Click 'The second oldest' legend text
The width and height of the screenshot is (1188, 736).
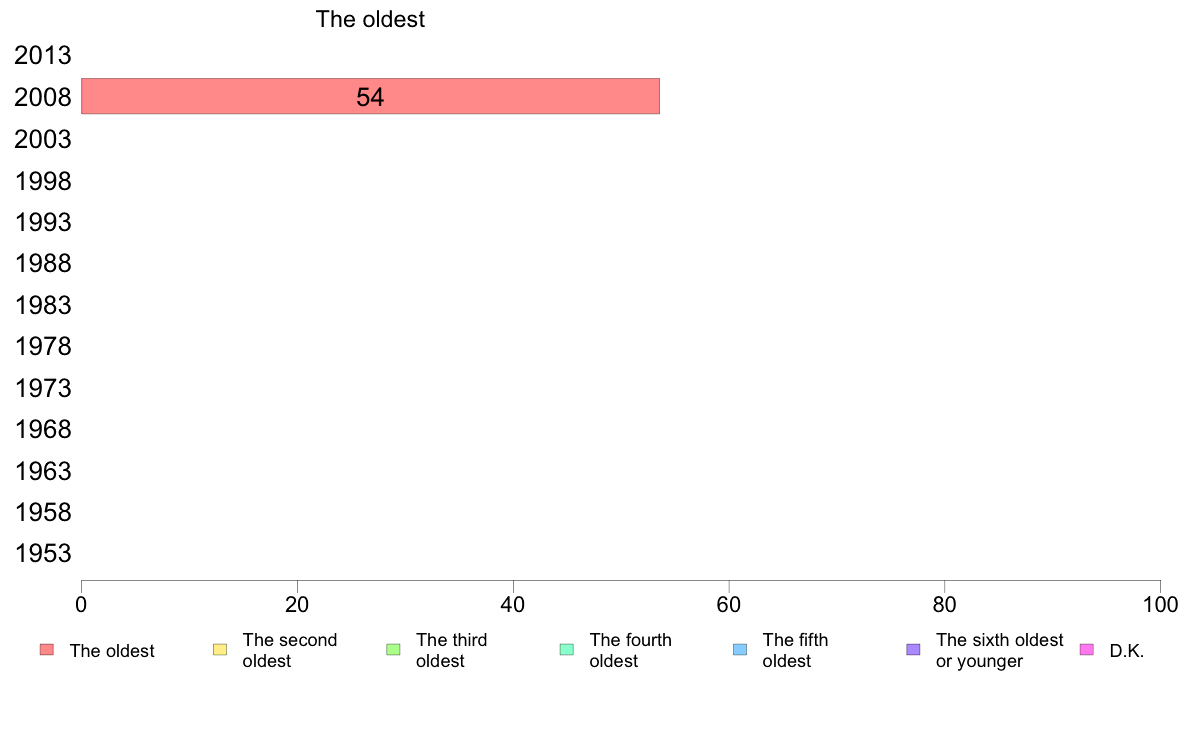(x=289, y=650)
